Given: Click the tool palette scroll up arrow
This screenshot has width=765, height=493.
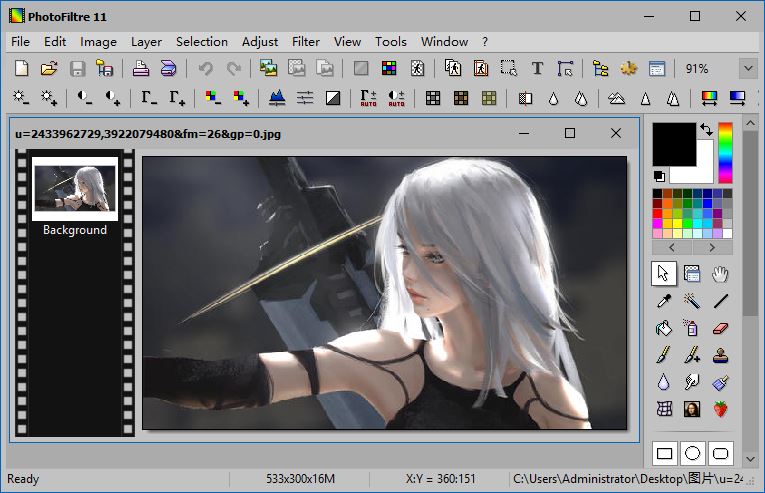Looking at the screenshot, I should [750, 123].
